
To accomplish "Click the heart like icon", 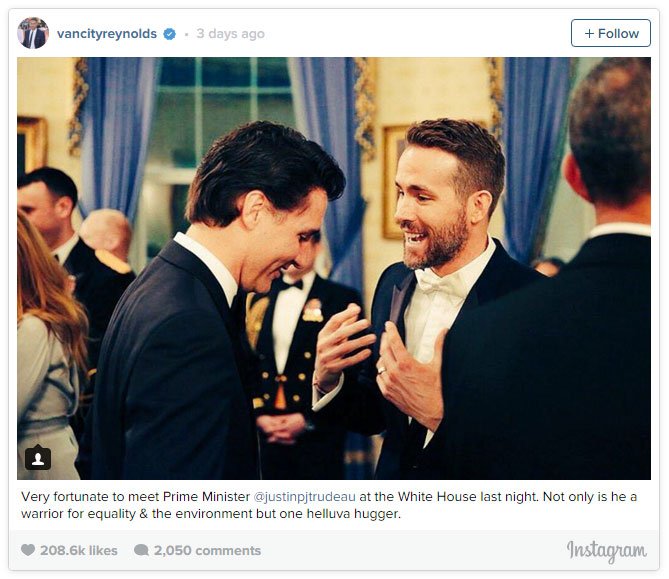I will click(x=28, y=550).
